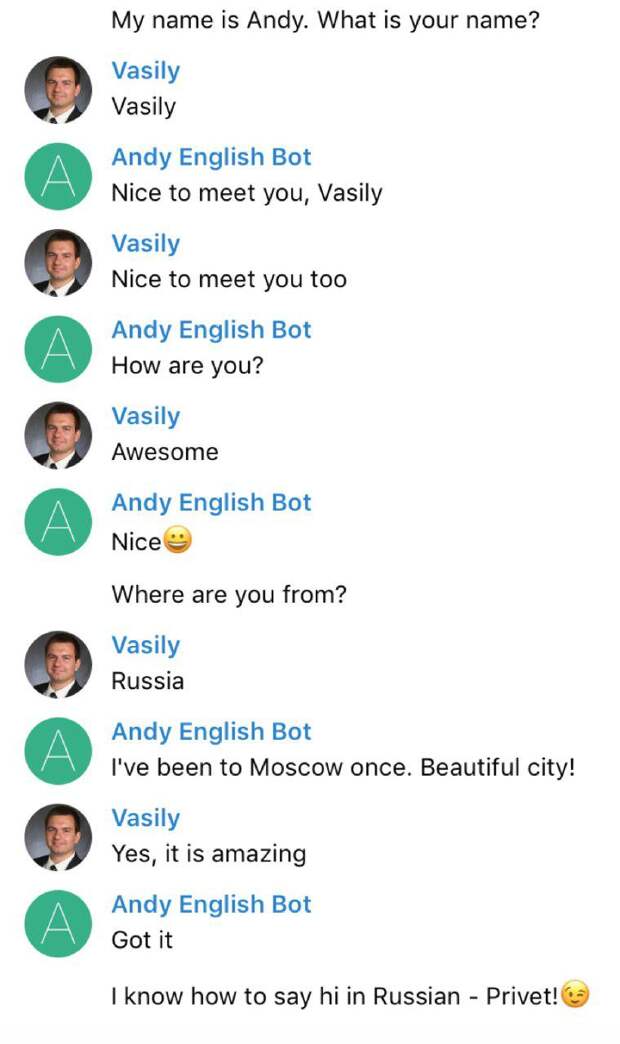Click Vasily's photo beside "Nice to meet you too"

58,263
